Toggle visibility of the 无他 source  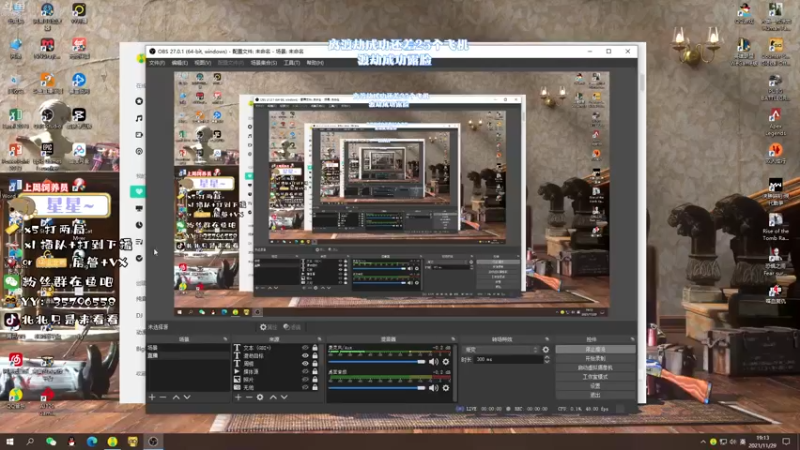tap(305, 387)
